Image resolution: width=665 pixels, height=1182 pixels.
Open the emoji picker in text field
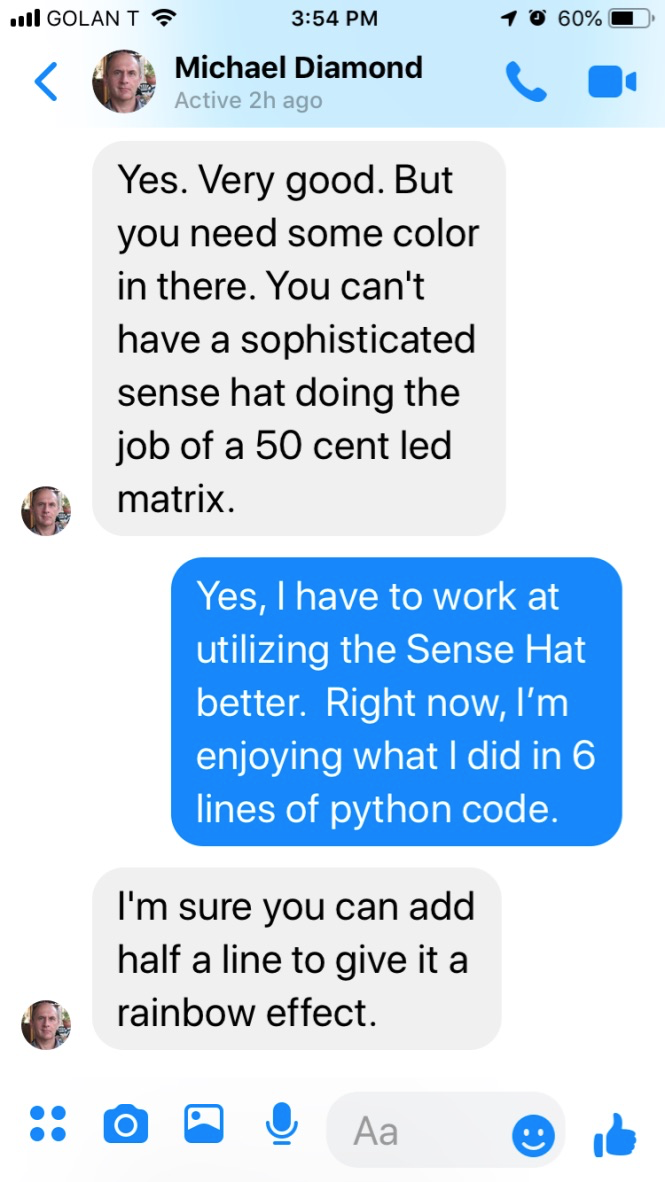click(533, 1134)
